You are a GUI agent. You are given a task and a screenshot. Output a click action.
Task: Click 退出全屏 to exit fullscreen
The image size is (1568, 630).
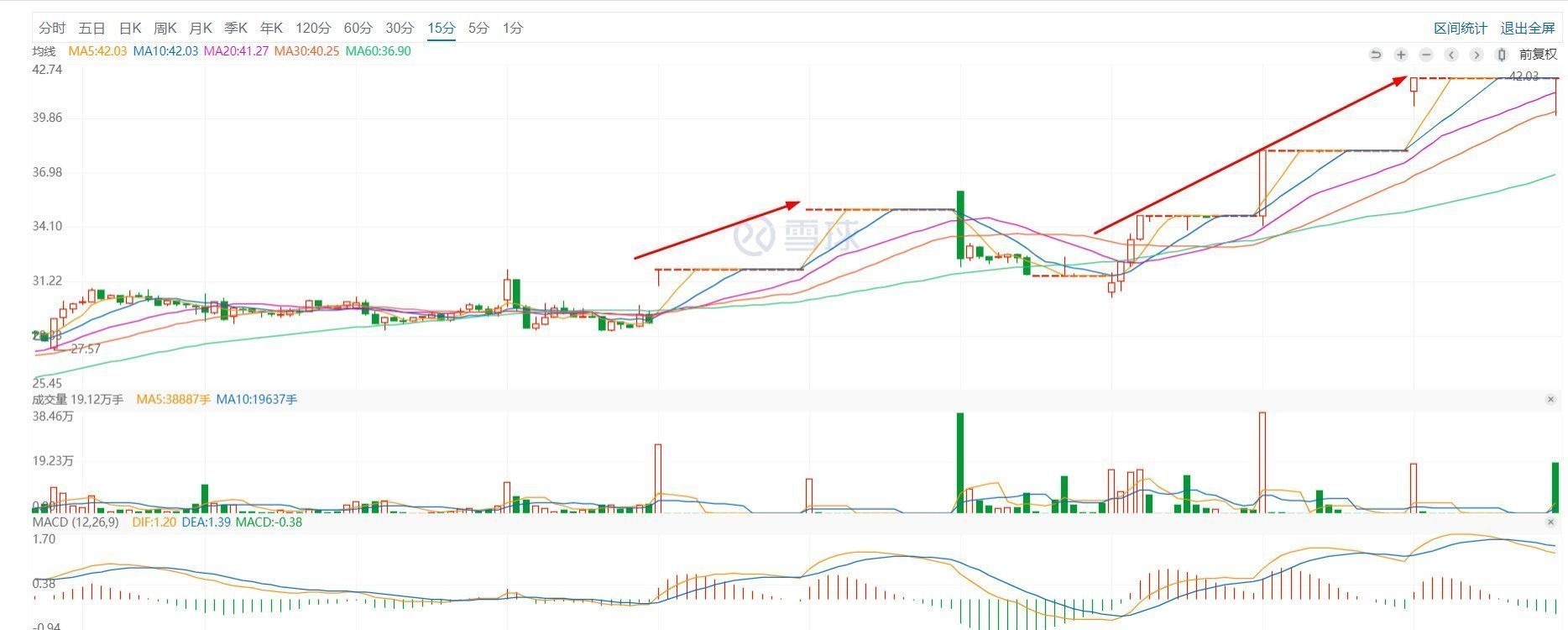[x=1528, y=29]
